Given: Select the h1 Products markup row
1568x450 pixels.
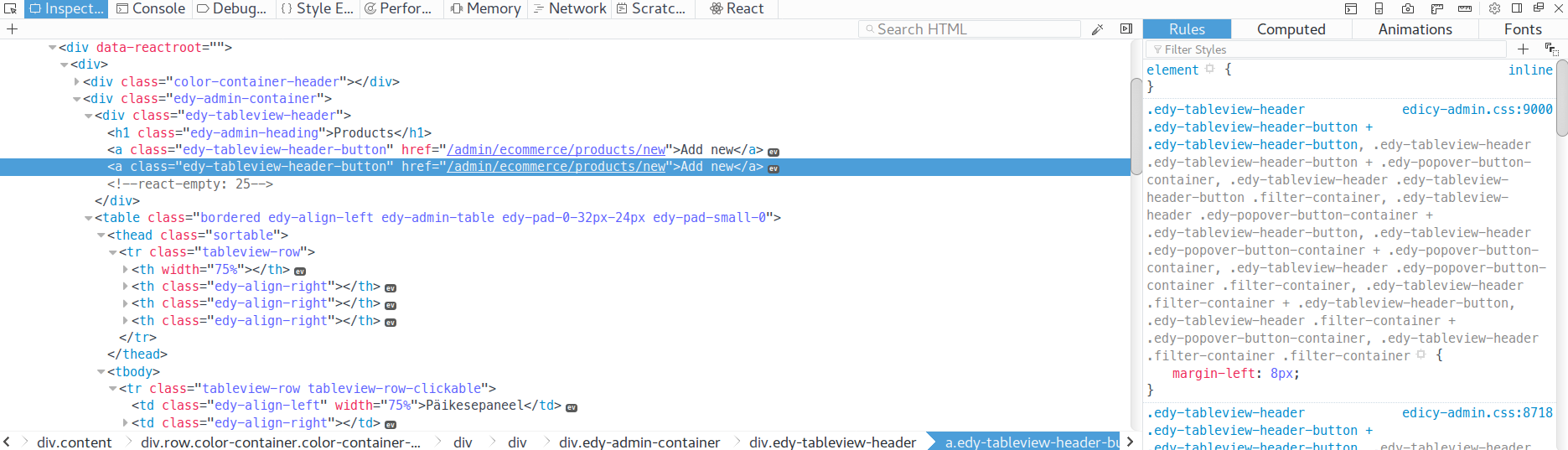Looking at the screenshot, I should (269, 132).
